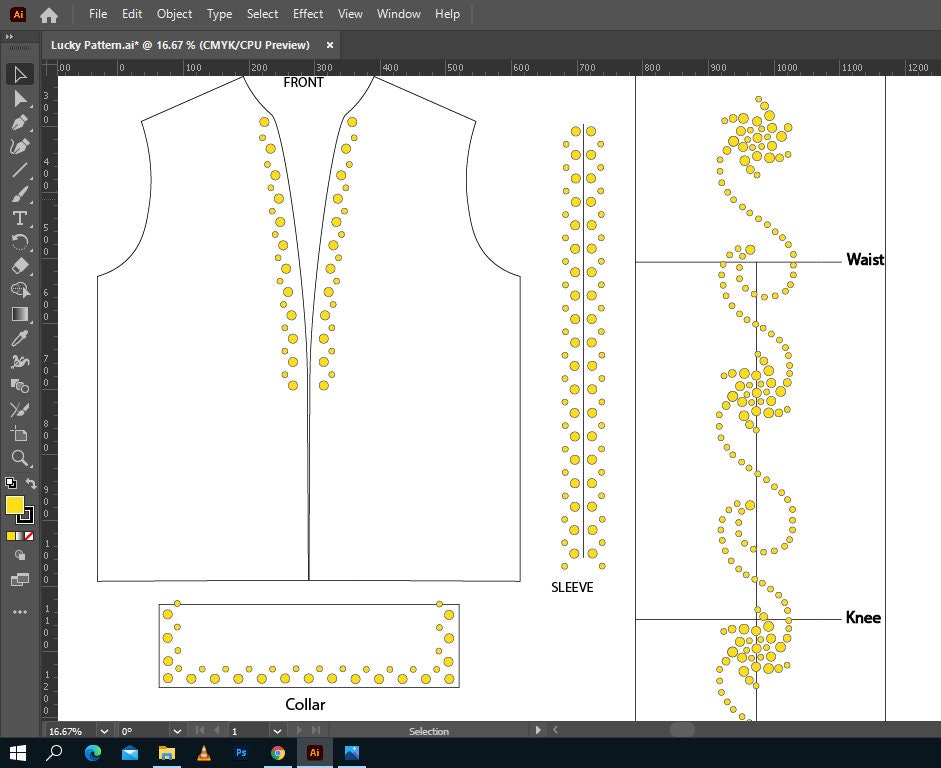Open the Window menu

click(398, 14)
